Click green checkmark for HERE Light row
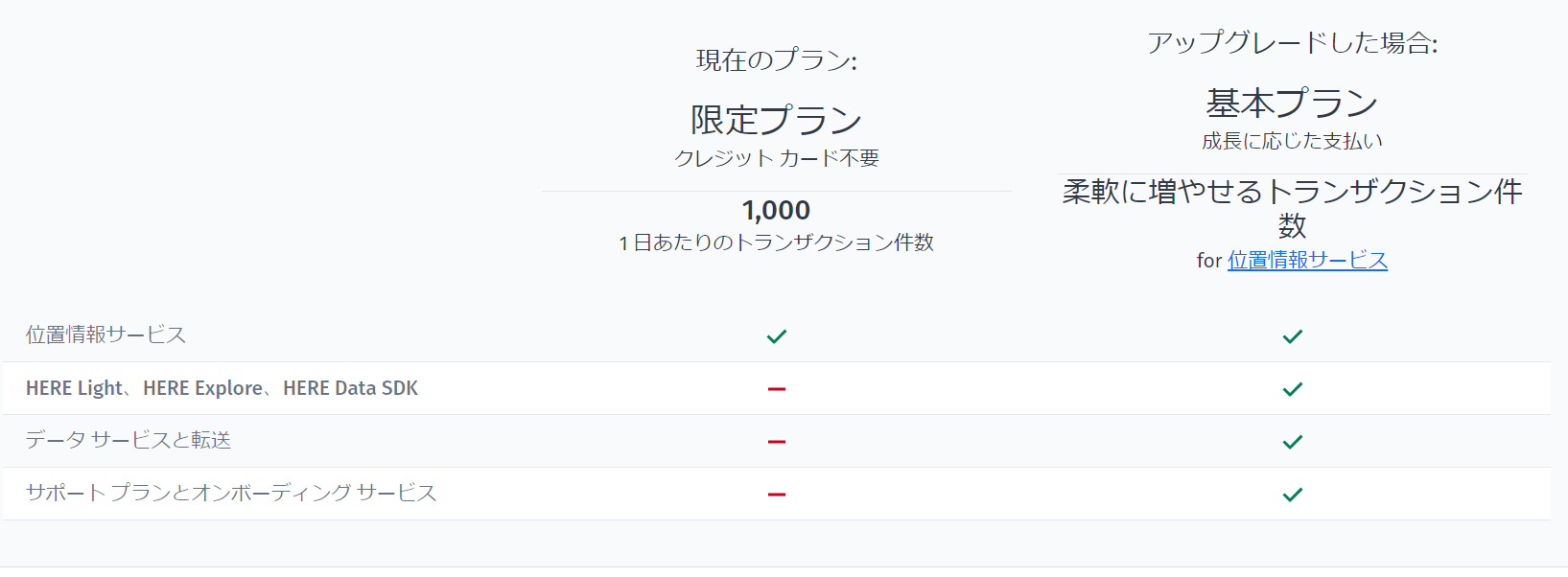Viewport: 1568px width, 577px height. tap(1293, 389)
